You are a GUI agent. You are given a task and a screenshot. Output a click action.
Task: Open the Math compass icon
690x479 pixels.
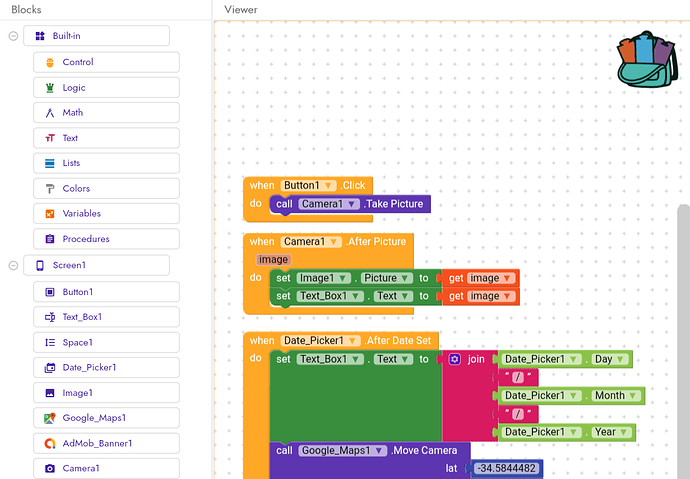click(x=50, y=113)
